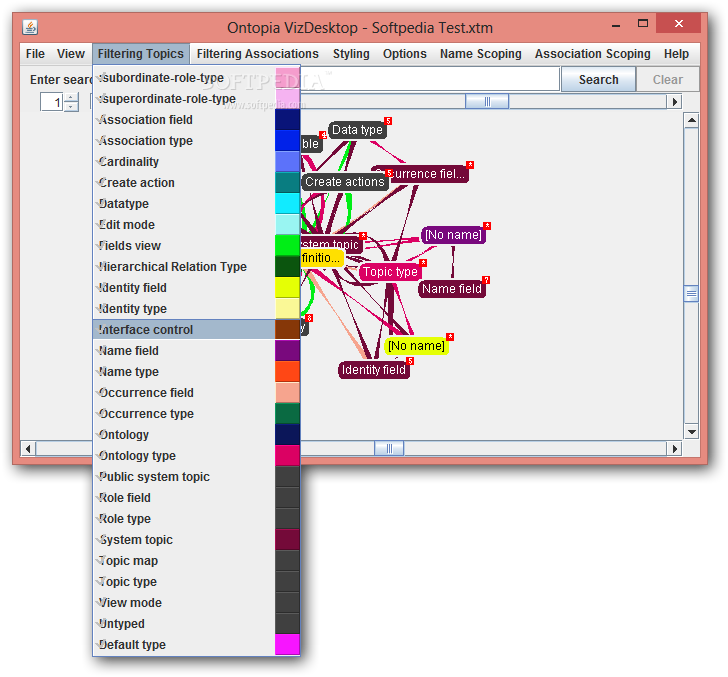Click the graph's vertical scrollbar up arrow

691,120
